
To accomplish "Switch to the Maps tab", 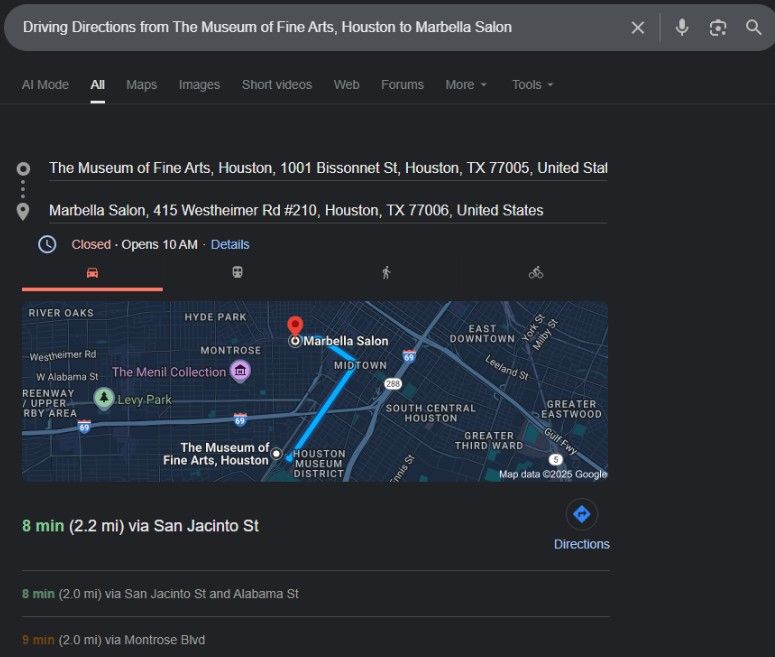I will point(141,85).
